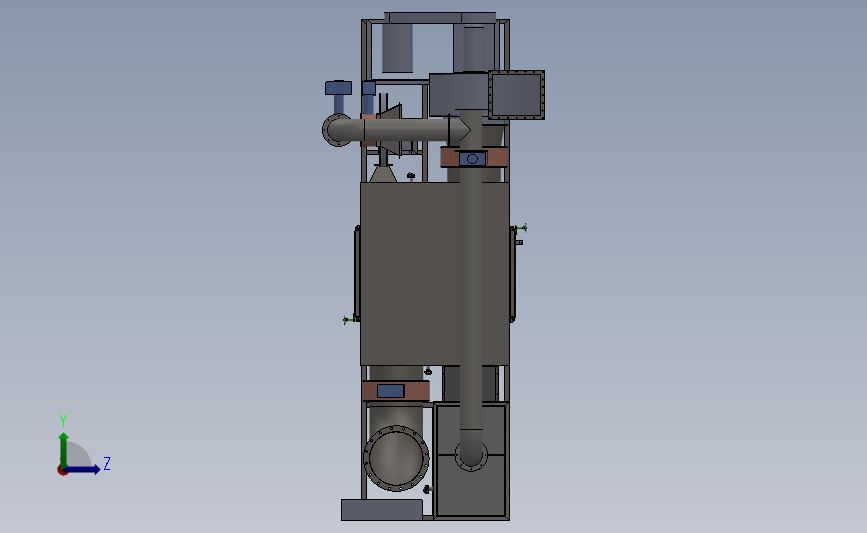Select the large round flanged port at bottom

(x=396, y=458)
